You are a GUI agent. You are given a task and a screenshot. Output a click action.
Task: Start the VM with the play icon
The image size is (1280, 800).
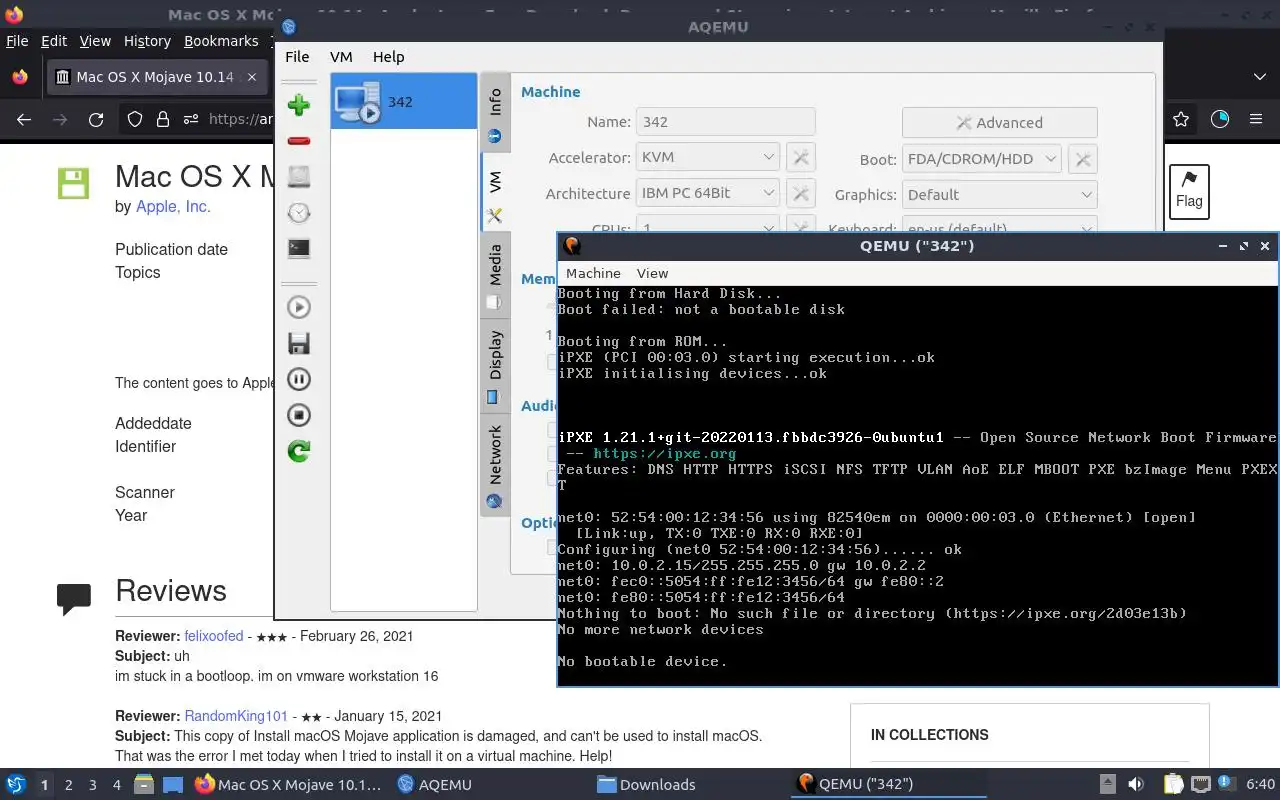click(x=298, y=307)
